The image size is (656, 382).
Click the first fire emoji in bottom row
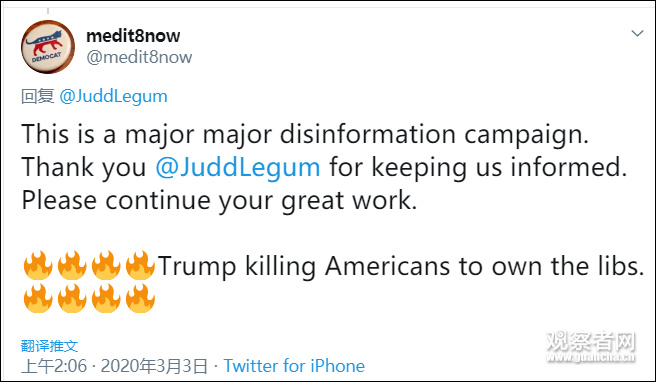[x=38, y=298]
